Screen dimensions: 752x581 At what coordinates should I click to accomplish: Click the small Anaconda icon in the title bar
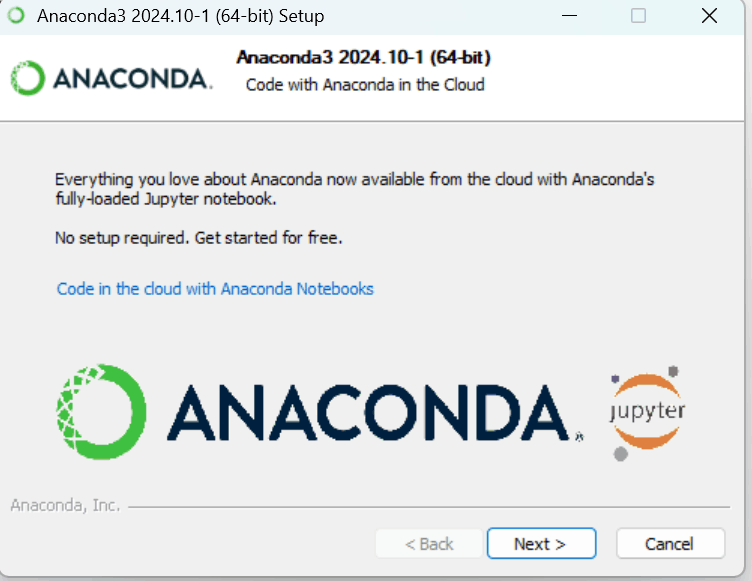[x=16, y=15]
